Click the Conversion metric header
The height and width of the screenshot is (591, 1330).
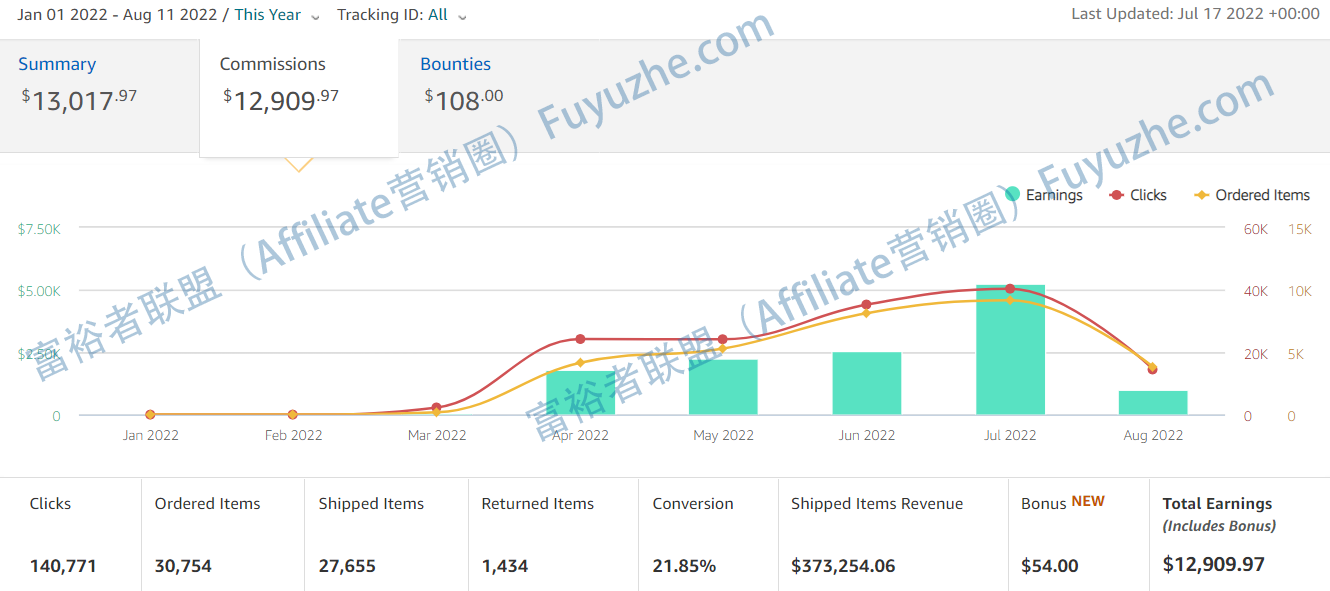tap(693, 504)
